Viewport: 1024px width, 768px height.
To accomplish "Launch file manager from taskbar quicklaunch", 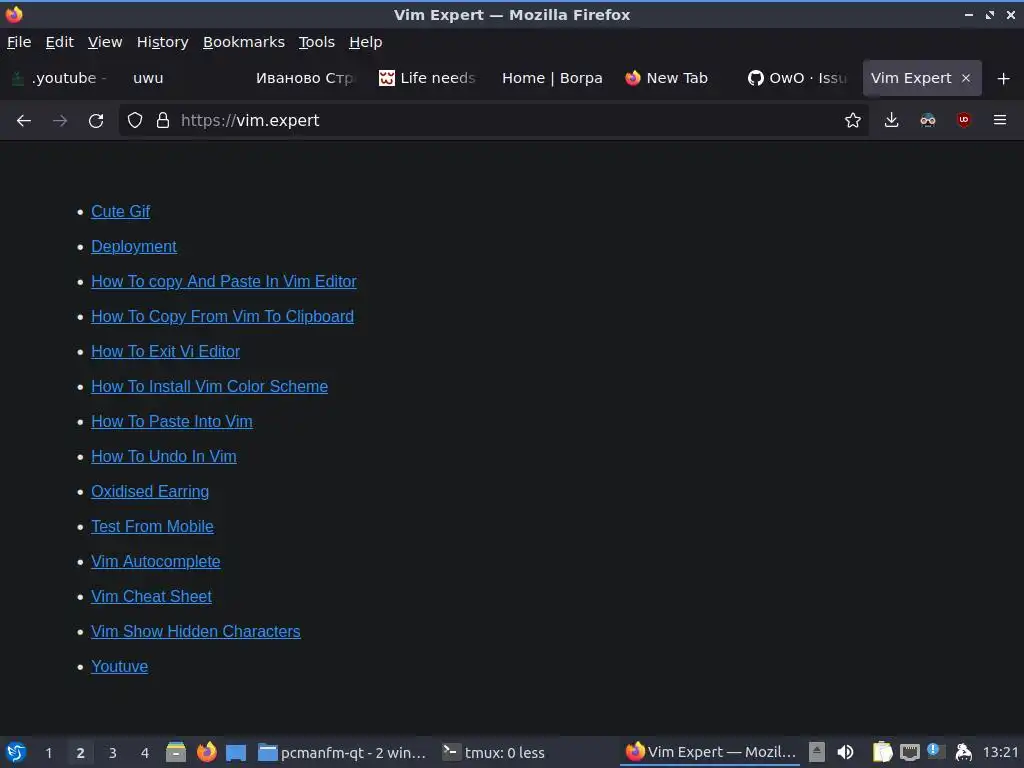I will tap(176, 752).
